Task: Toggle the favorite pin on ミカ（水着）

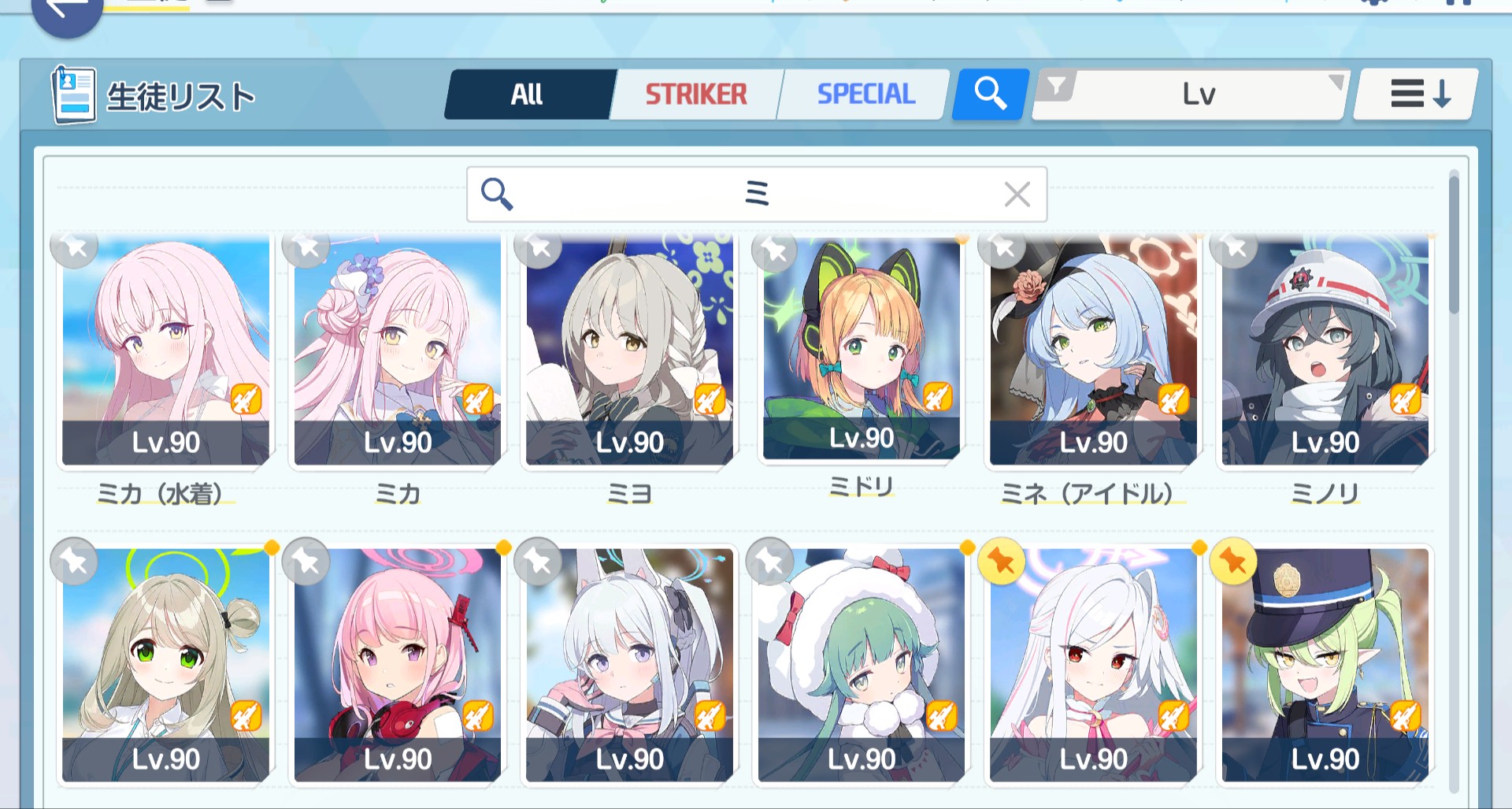Action: pos(74,248)
